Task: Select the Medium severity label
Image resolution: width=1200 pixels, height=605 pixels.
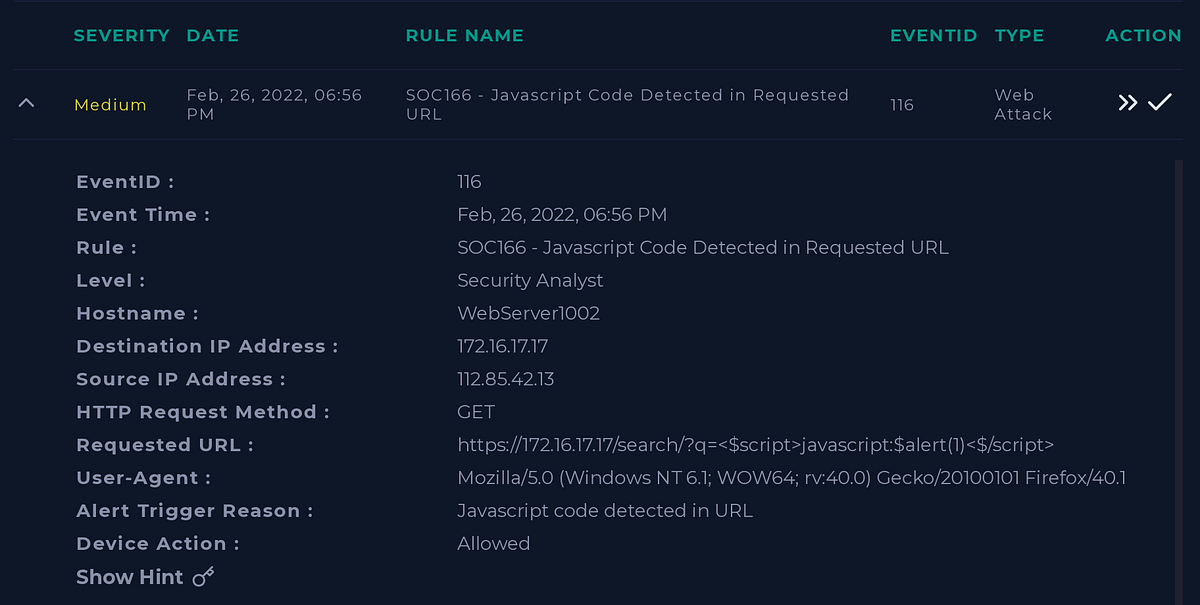Action: 110,105
